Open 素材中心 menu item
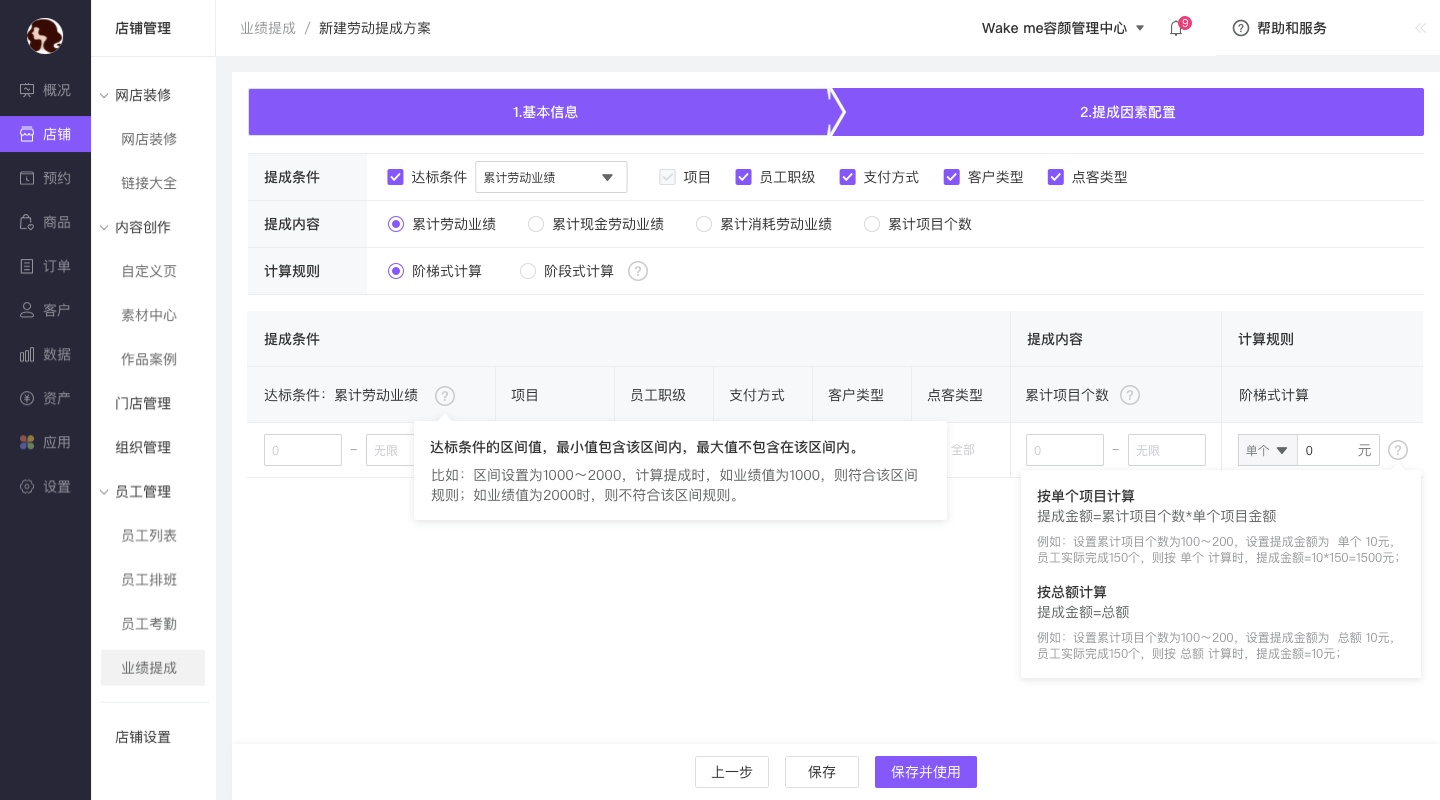 [x=149, y=315]
